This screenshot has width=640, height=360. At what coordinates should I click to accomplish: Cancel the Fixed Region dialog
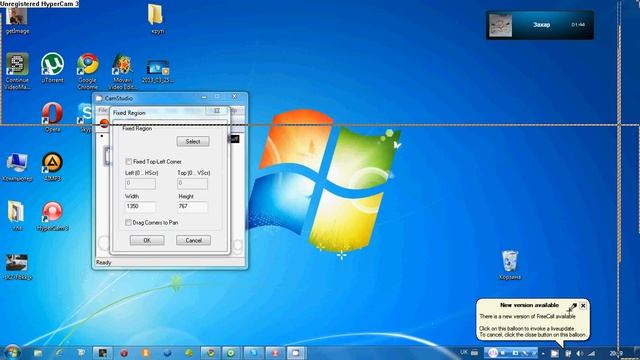[193, 240]
